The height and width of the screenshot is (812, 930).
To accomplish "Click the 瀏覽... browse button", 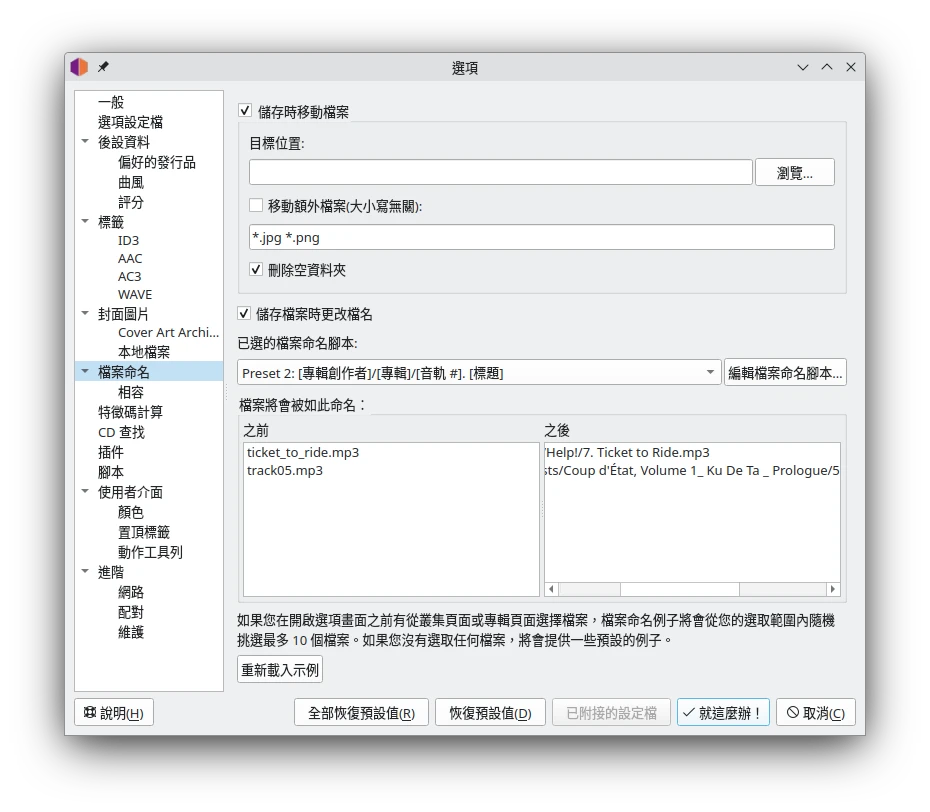I will [794, 172].
